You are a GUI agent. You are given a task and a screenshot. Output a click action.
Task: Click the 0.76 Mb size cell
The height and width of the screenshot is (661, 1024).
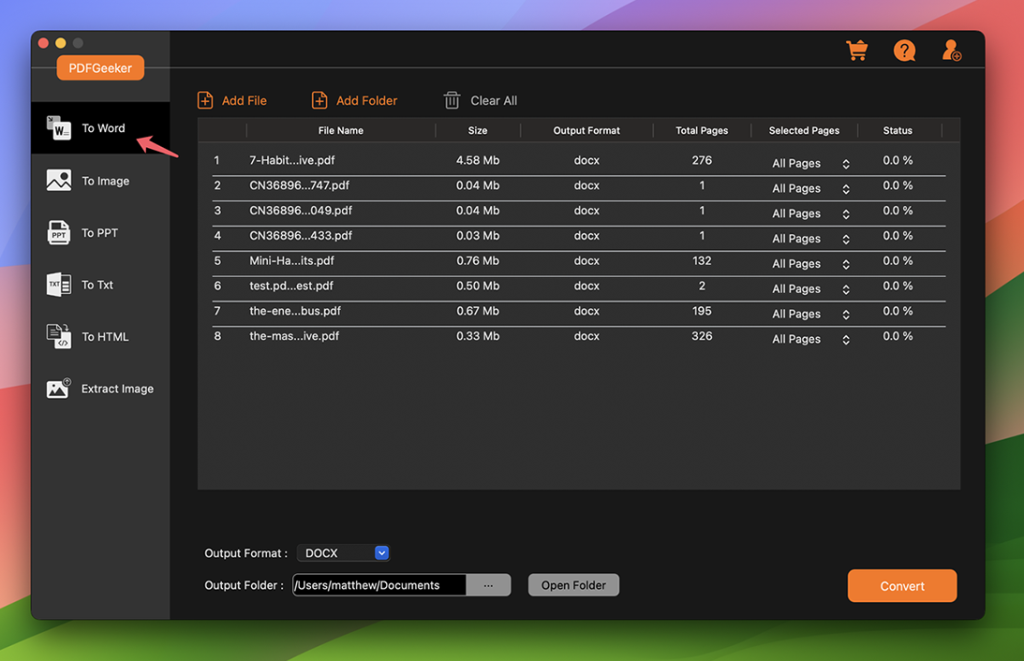pyautogui.click(x=477, y=261)
